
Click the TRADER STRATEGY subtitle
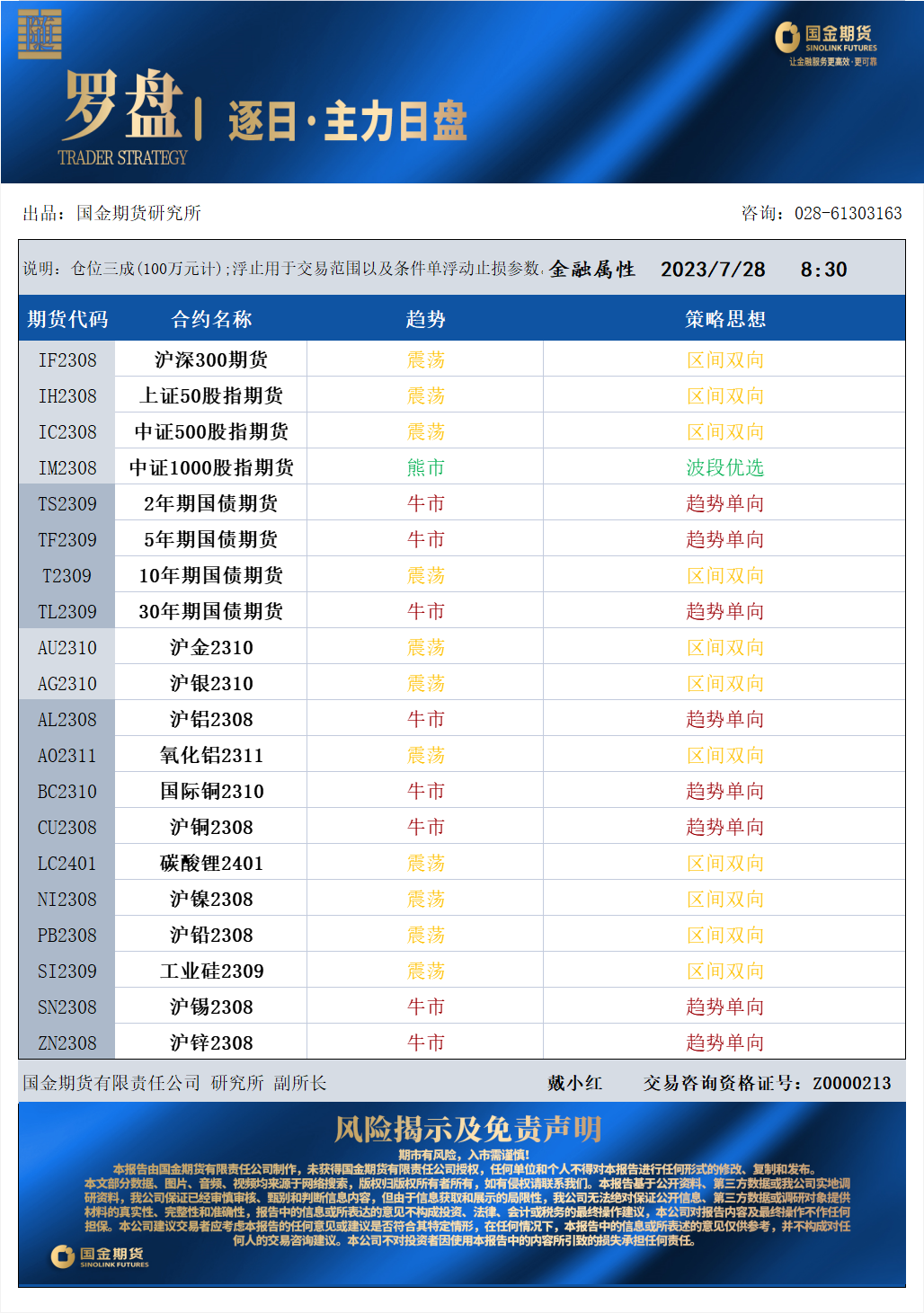coord(122,158)
